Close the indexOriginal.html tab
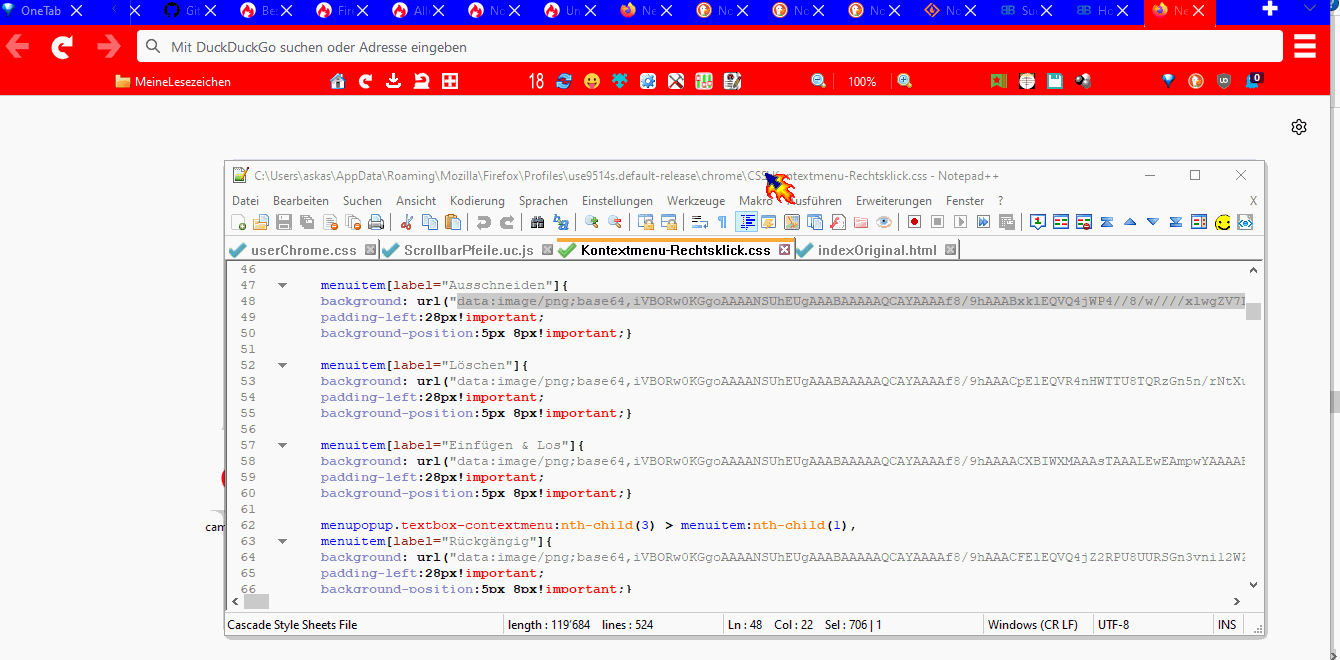 [950, 249]
